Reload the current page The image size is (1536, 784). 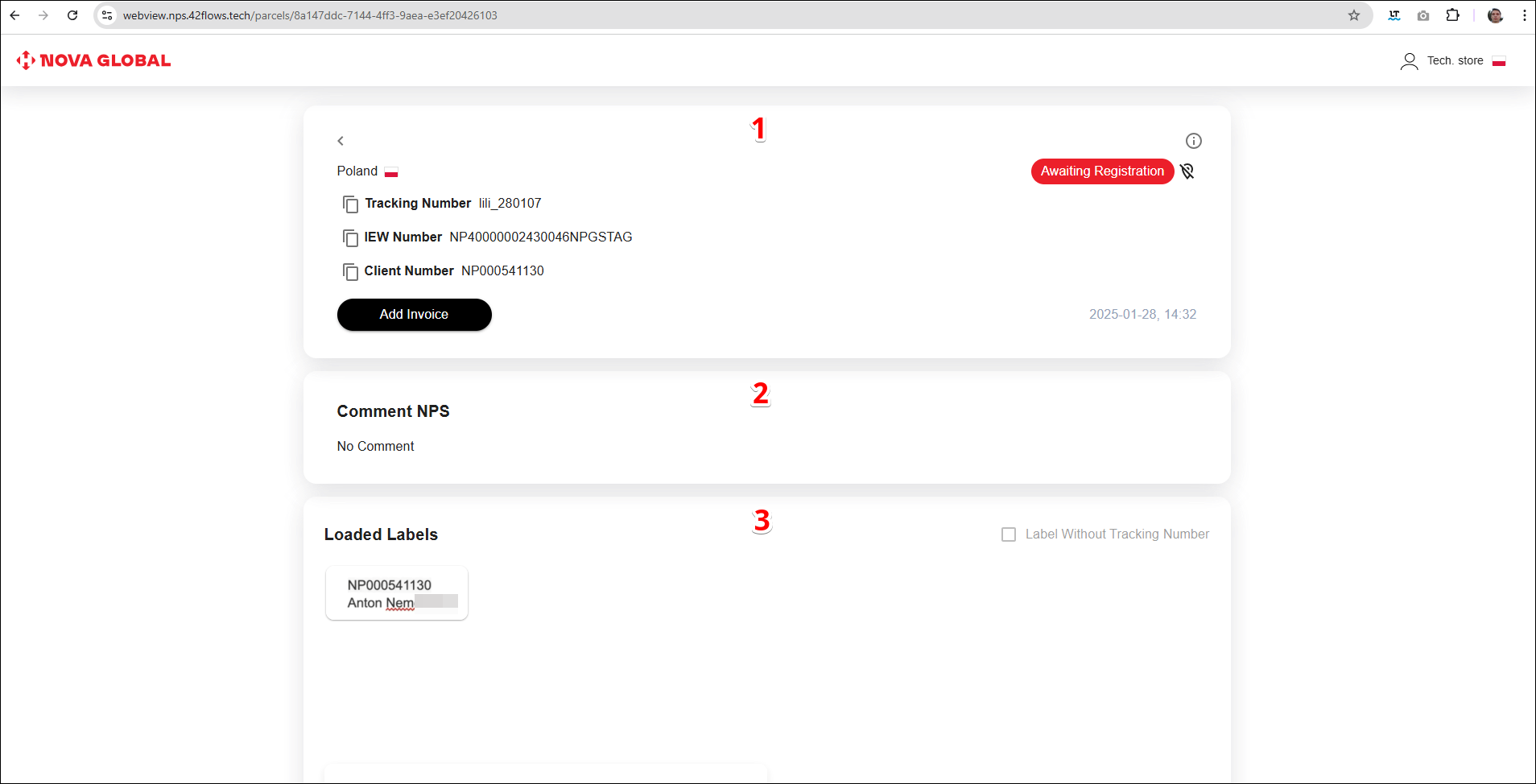[x=72, y=15]
